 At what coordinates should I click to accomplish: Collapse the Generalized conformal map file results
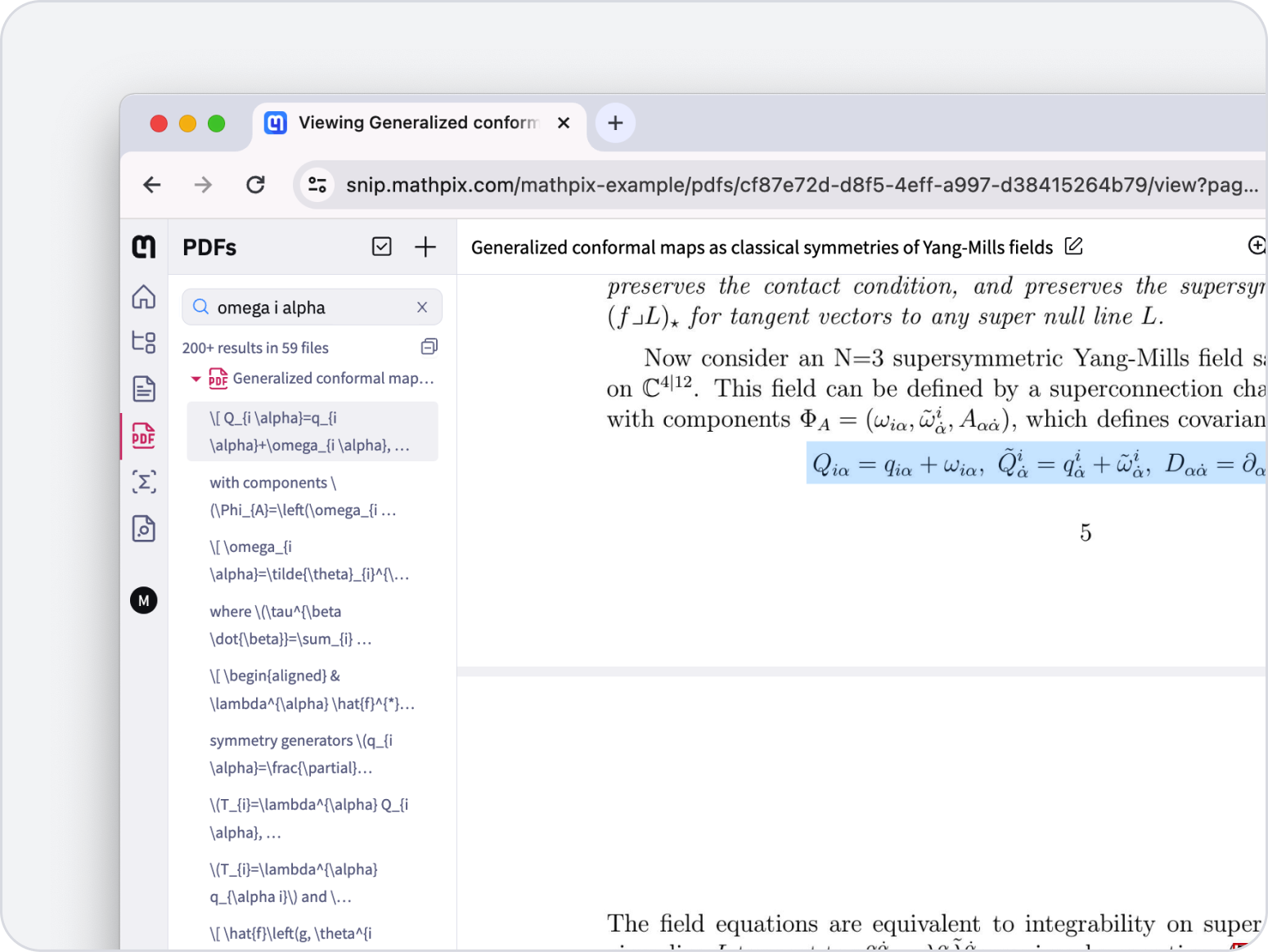[x=196, y=379]
